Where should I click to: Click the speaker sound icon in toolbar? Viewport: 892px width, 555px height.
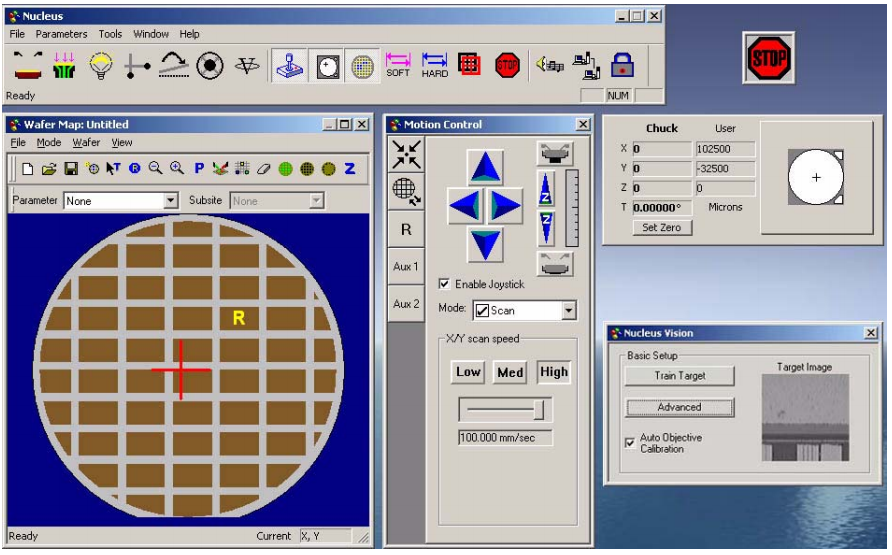[550, 65]
